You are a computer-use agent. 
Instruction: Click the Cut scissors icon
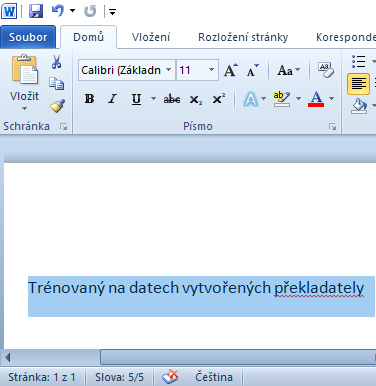[56, 62]
